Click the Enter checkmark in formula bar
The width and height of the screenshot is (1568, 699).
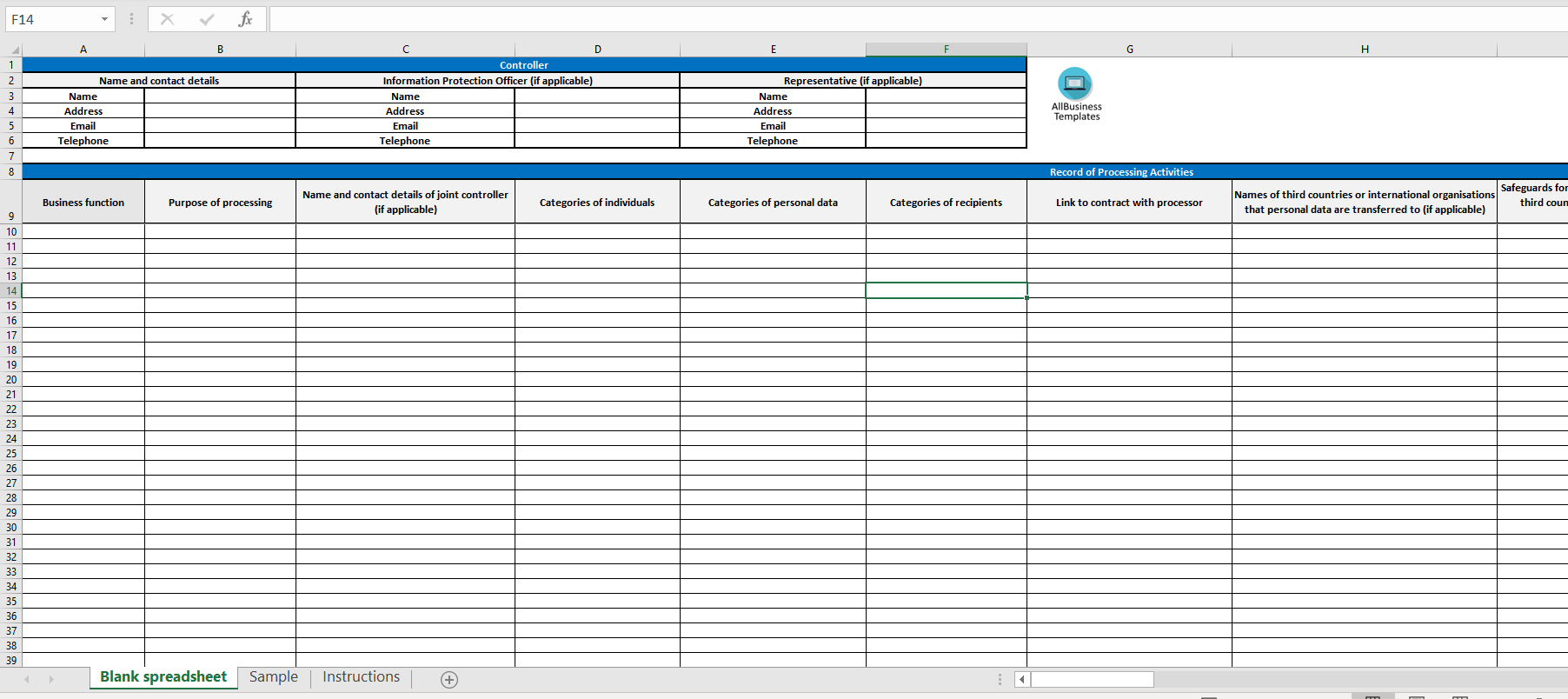click(x=206, y=19)
